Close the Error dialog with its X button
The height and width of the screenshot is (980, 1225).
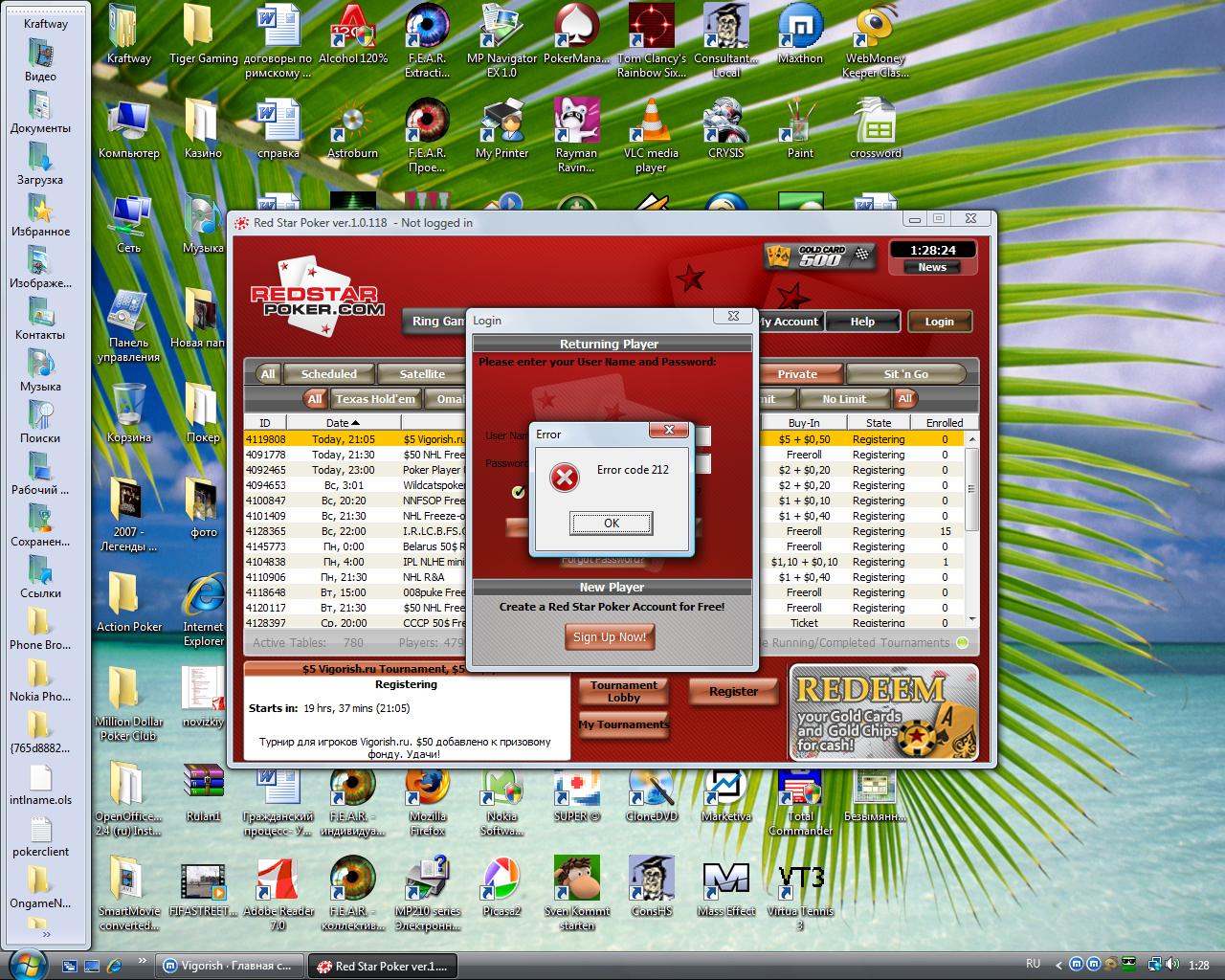click(669, 430)
